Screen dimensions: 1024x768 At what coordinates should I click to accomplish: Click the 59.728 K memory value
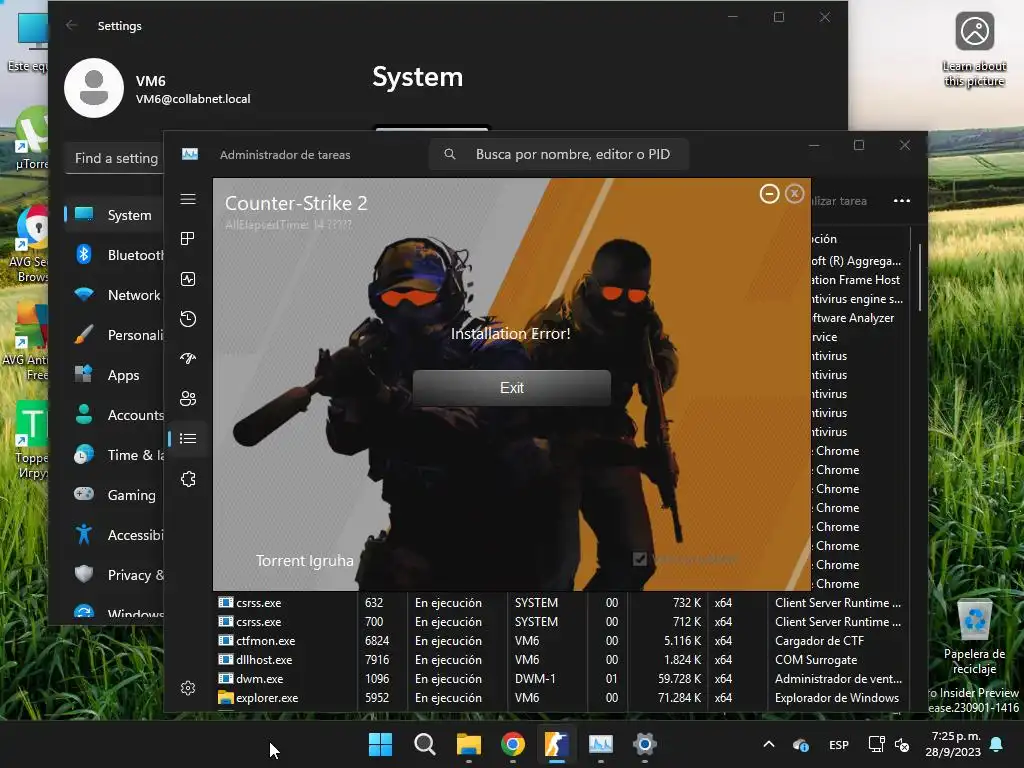click(x=679, y=679)
